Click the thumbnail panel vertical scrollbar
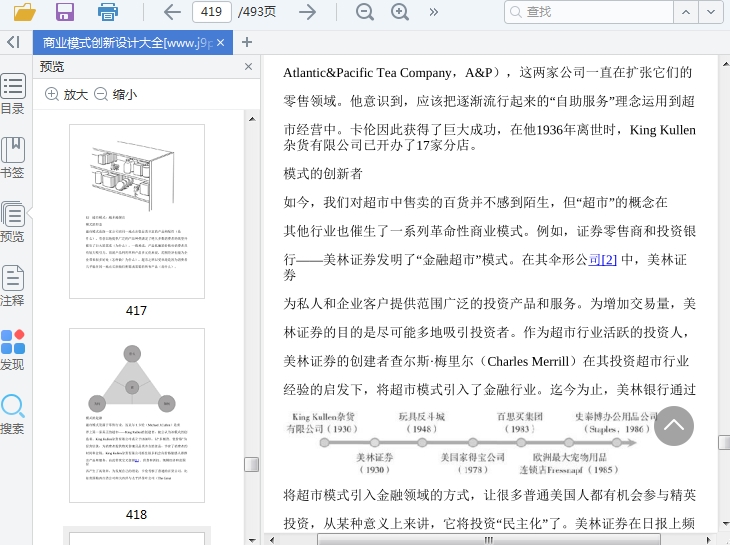Viewport: 730px width, 545px height. tap(251, 300)
